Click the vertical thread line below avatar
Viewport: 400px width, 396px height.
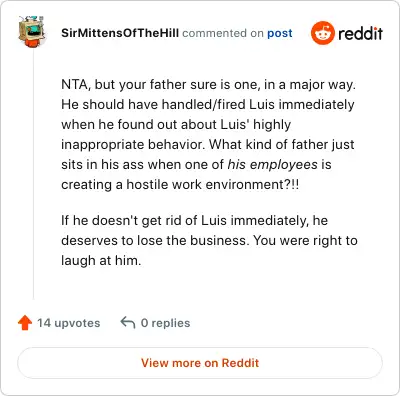coord(33,173)
